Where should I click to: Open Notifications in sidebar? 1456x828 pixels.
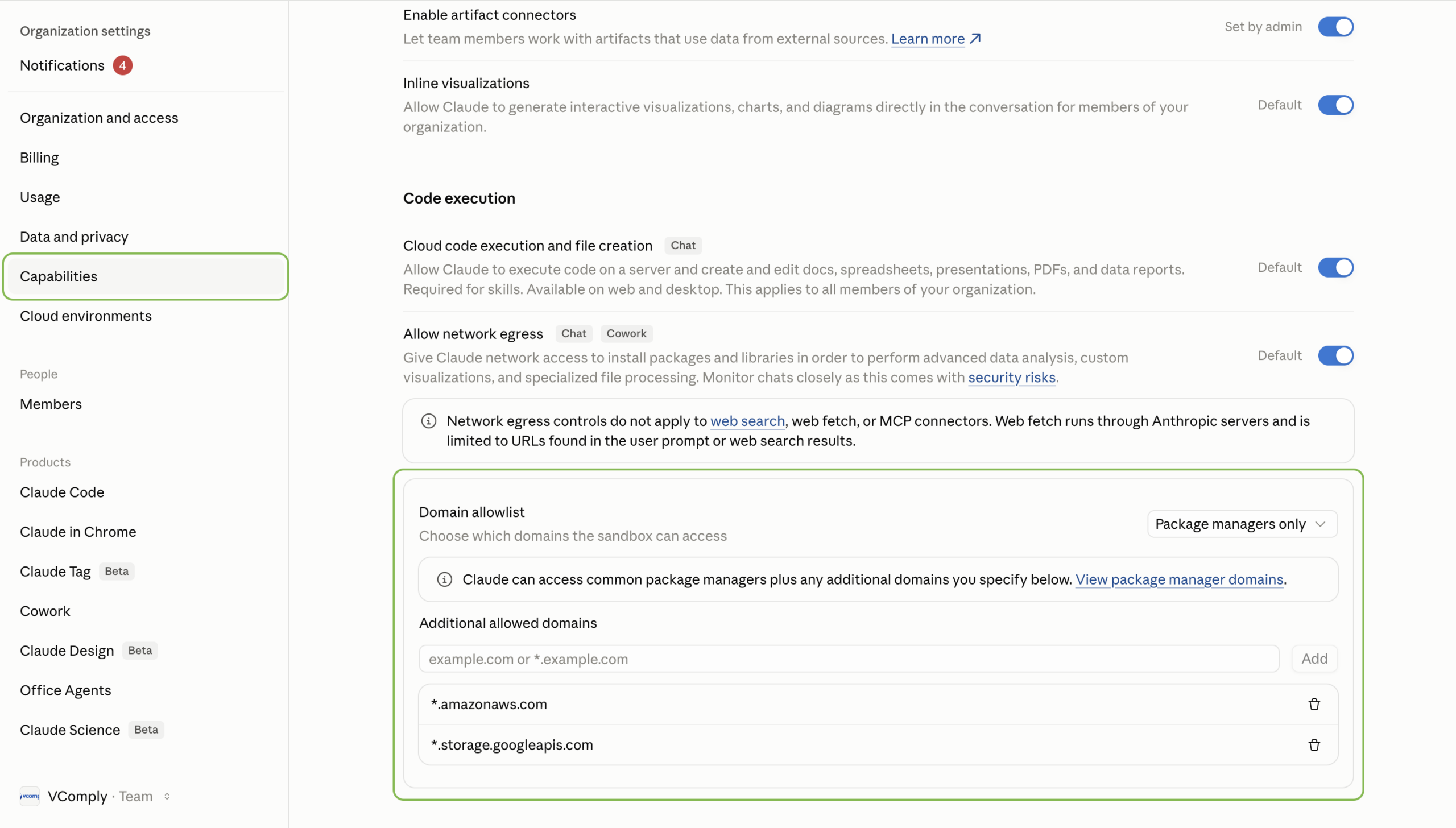(146, 65)
